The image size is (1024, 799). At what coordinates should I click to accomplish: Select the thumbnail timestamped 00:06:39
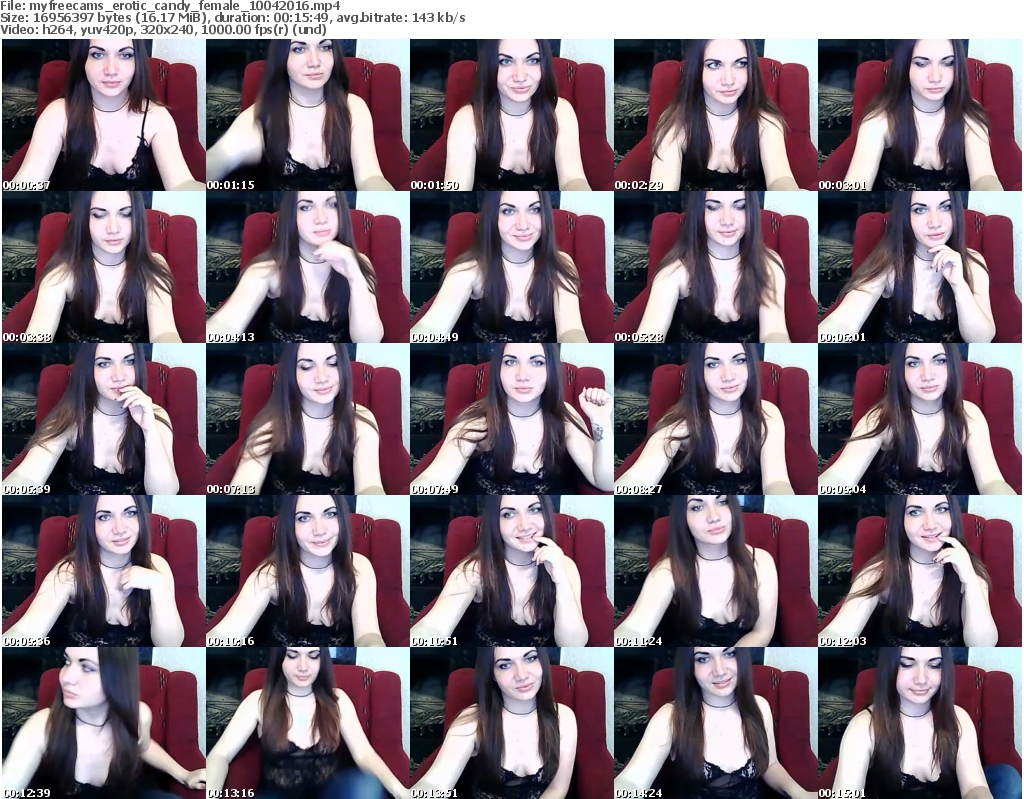104,419
